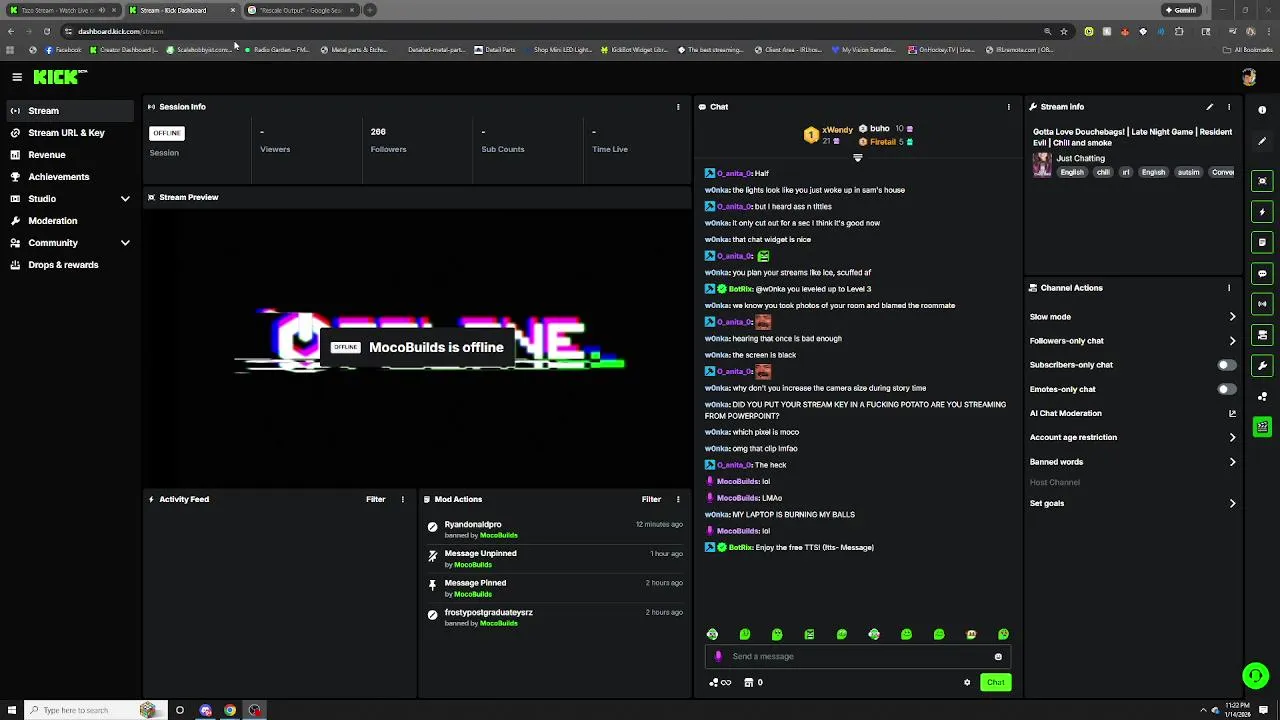Toggle Emotes-only chat switch
The width and height of the screenshot is (1280, 720).
[1226, 389]
